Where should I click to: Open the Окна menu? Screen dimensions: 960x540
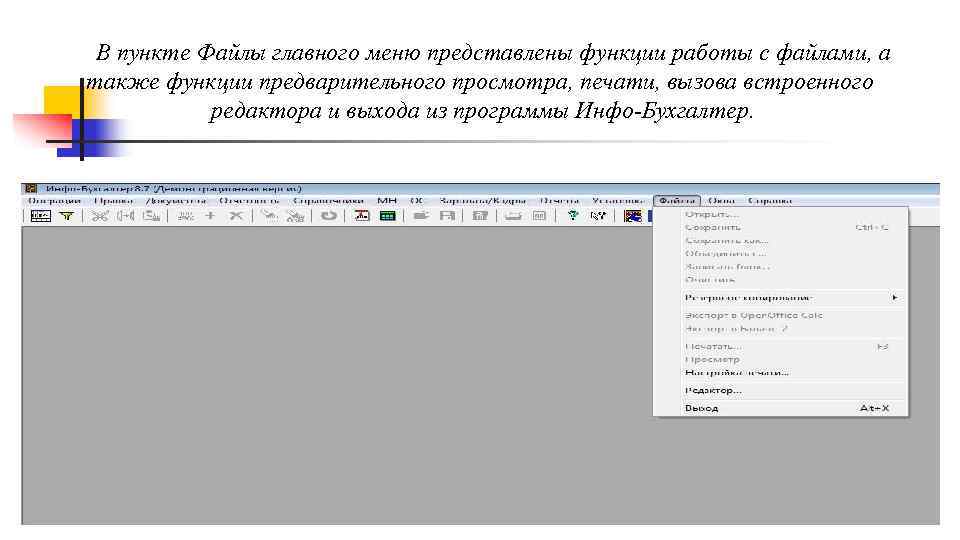click(x=721, y=200)
